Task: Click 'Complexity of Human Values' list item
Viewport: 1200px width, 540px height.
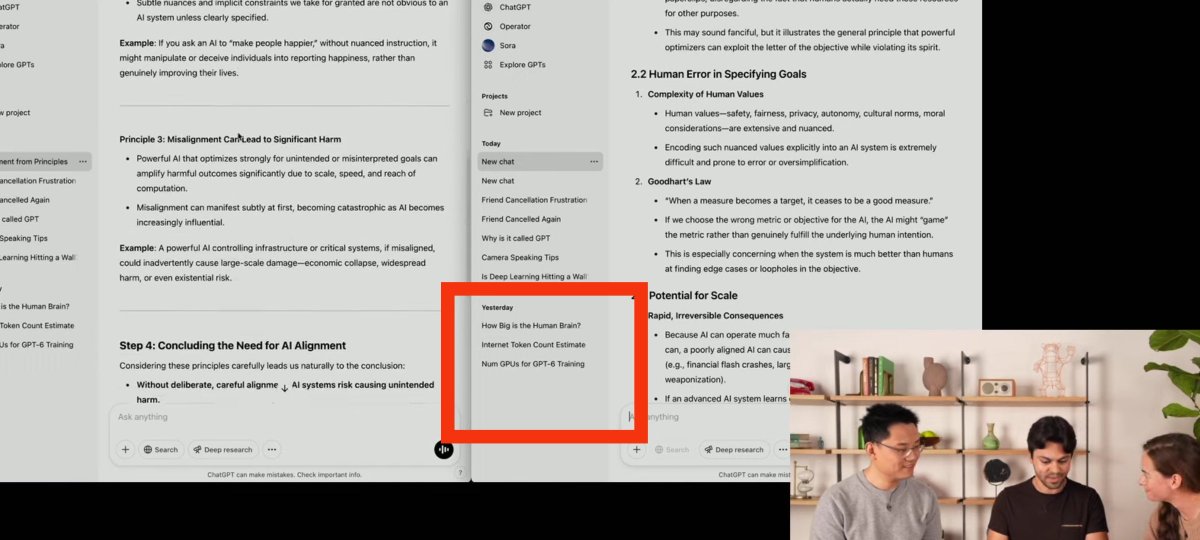Action: point(707,94)
